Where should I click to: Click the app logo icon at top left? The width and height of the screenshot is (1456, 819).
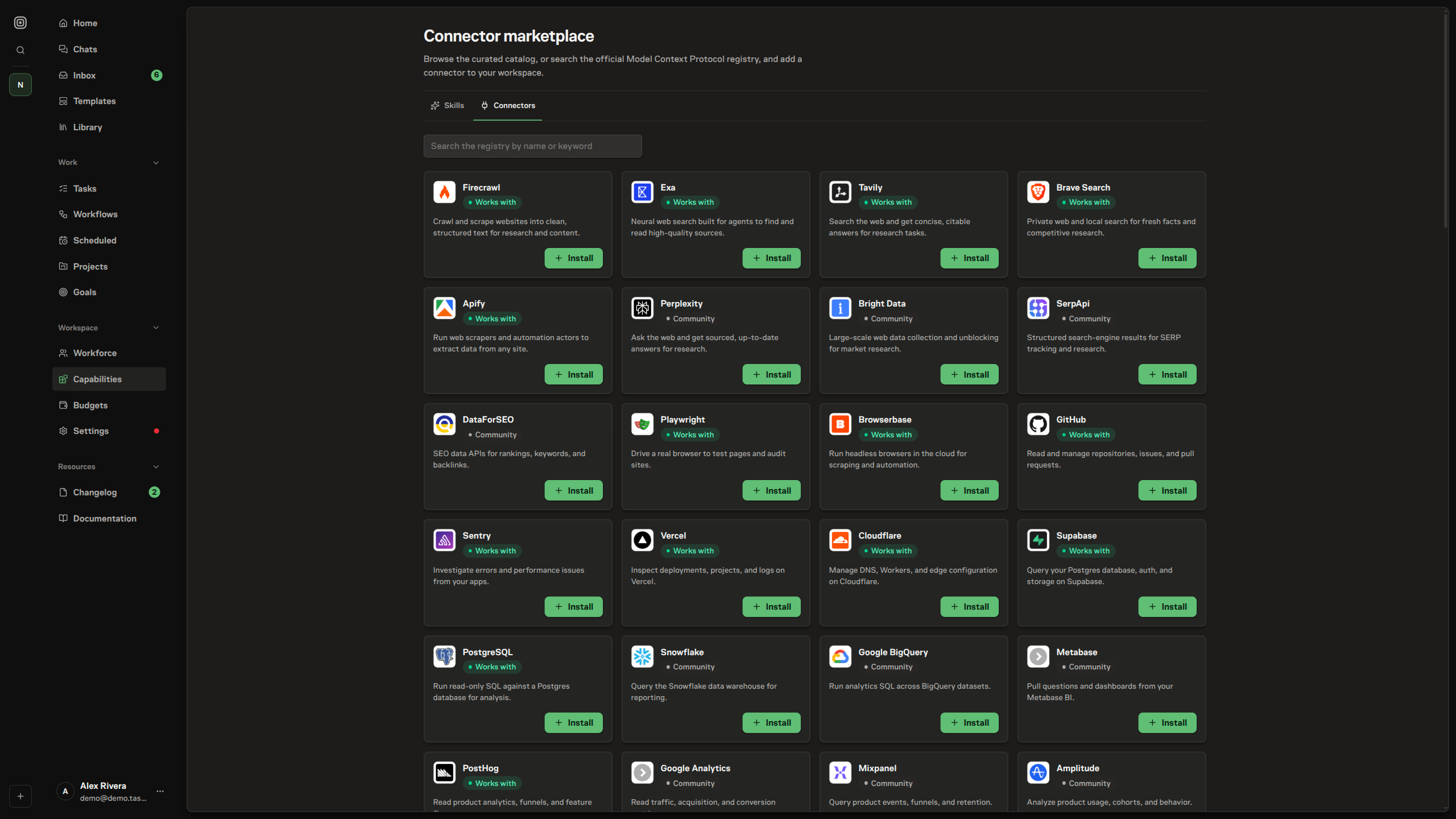[x=20, y=23]
